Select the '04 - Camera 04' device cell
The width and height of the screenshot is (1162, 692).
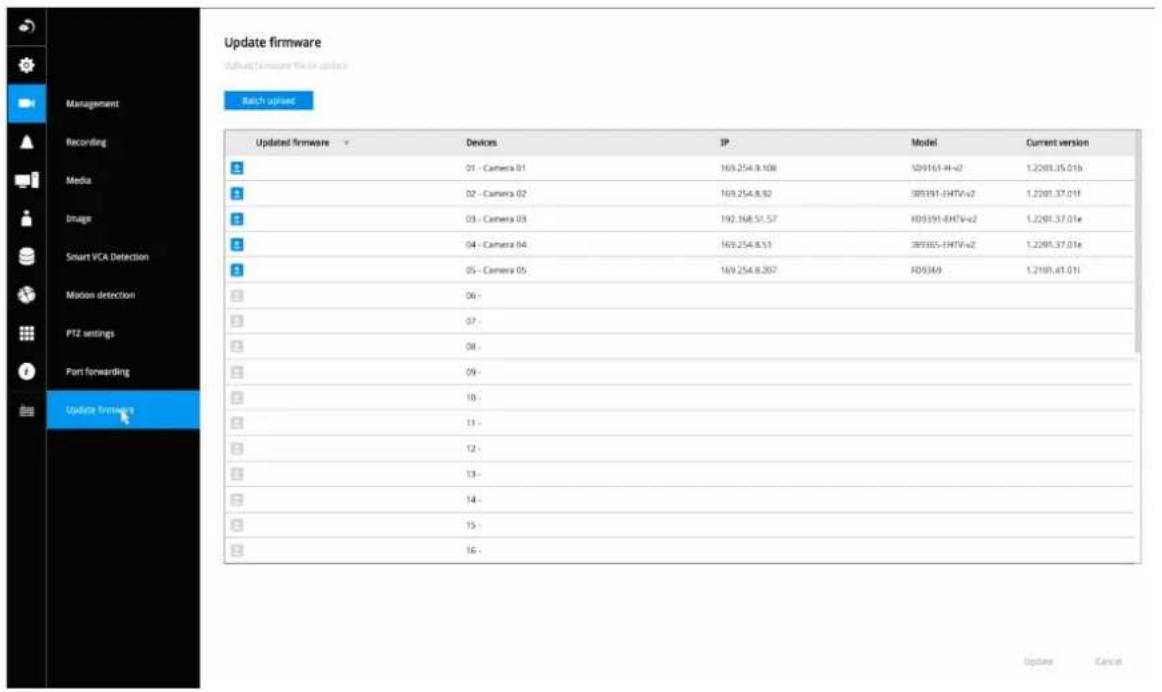(x=496, y=244)
